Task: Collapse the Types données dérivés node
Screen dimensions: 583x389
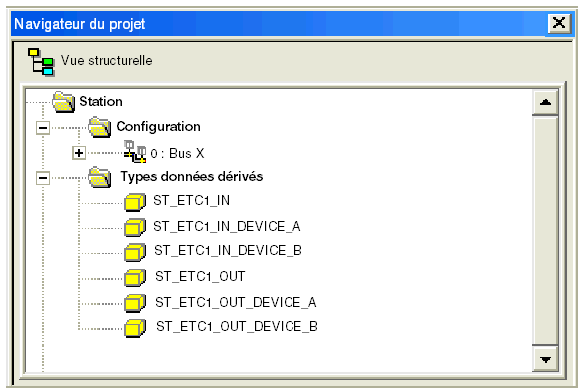Action: tap(43, 178)
